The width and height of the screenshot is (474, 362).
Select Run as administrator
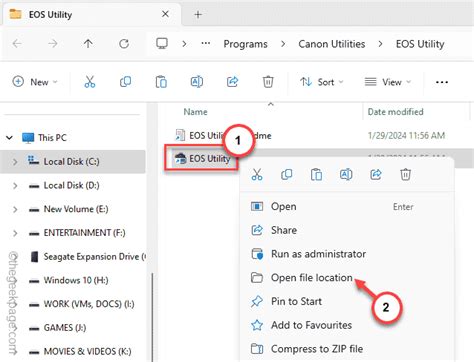pos(348,254)
